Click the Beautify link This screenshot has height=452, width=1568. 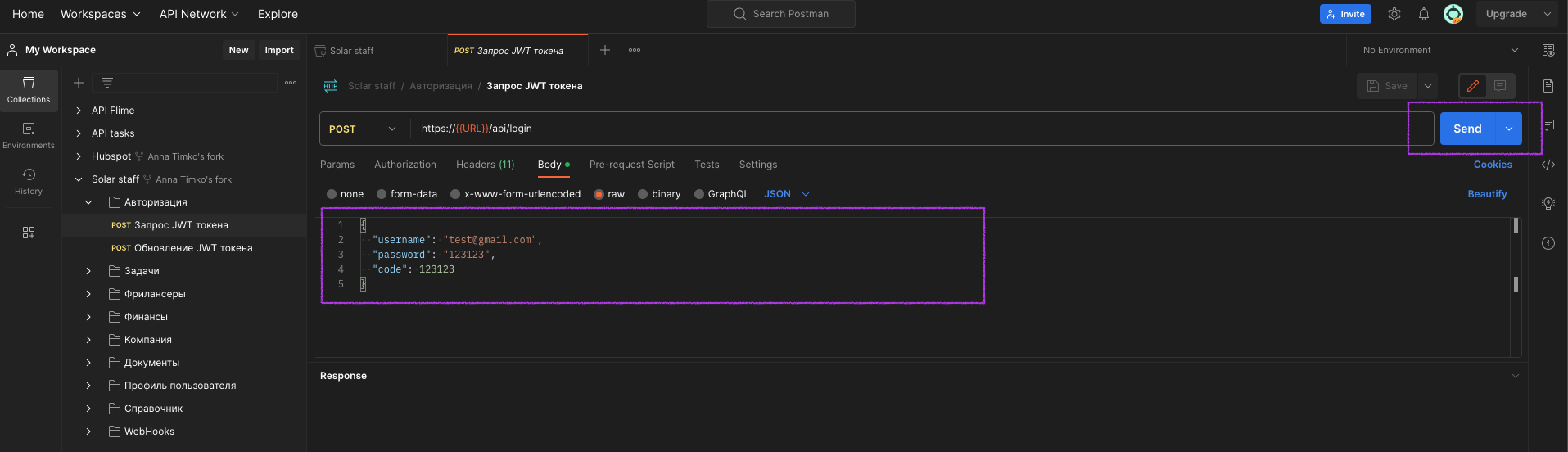[x=1487, y=194]
